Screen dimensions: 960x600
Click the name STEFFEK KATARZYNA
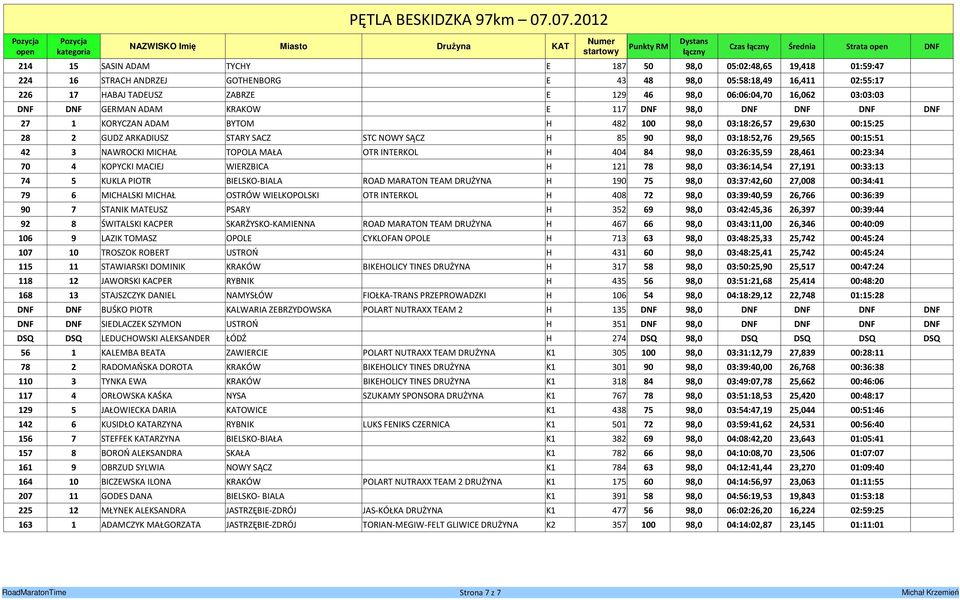[141, 439]
